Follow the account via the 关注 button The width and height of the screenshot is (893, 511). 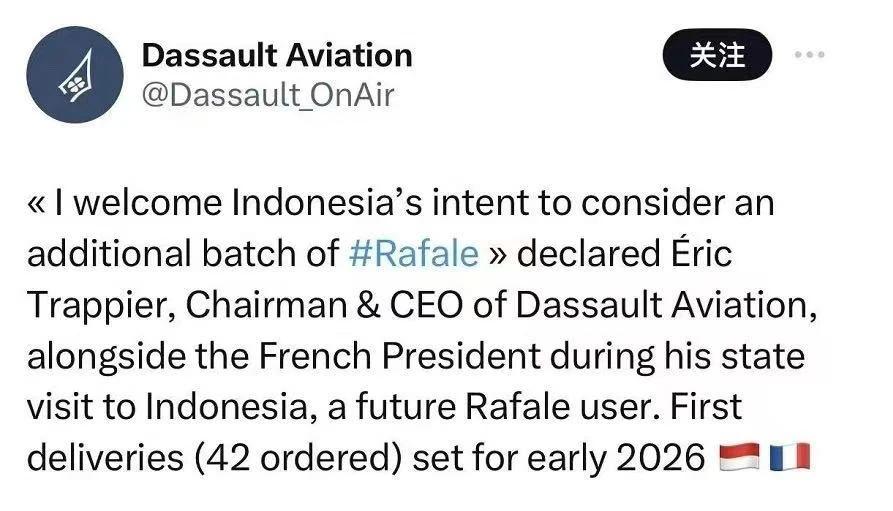tap(717, 55)
